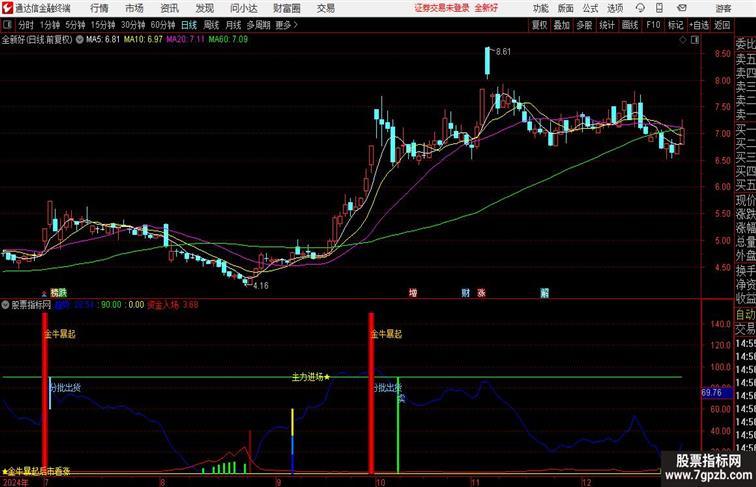756x487 pixels.
Task: Switch to 1分钟 period tab
Action: (x=50, y=25)
